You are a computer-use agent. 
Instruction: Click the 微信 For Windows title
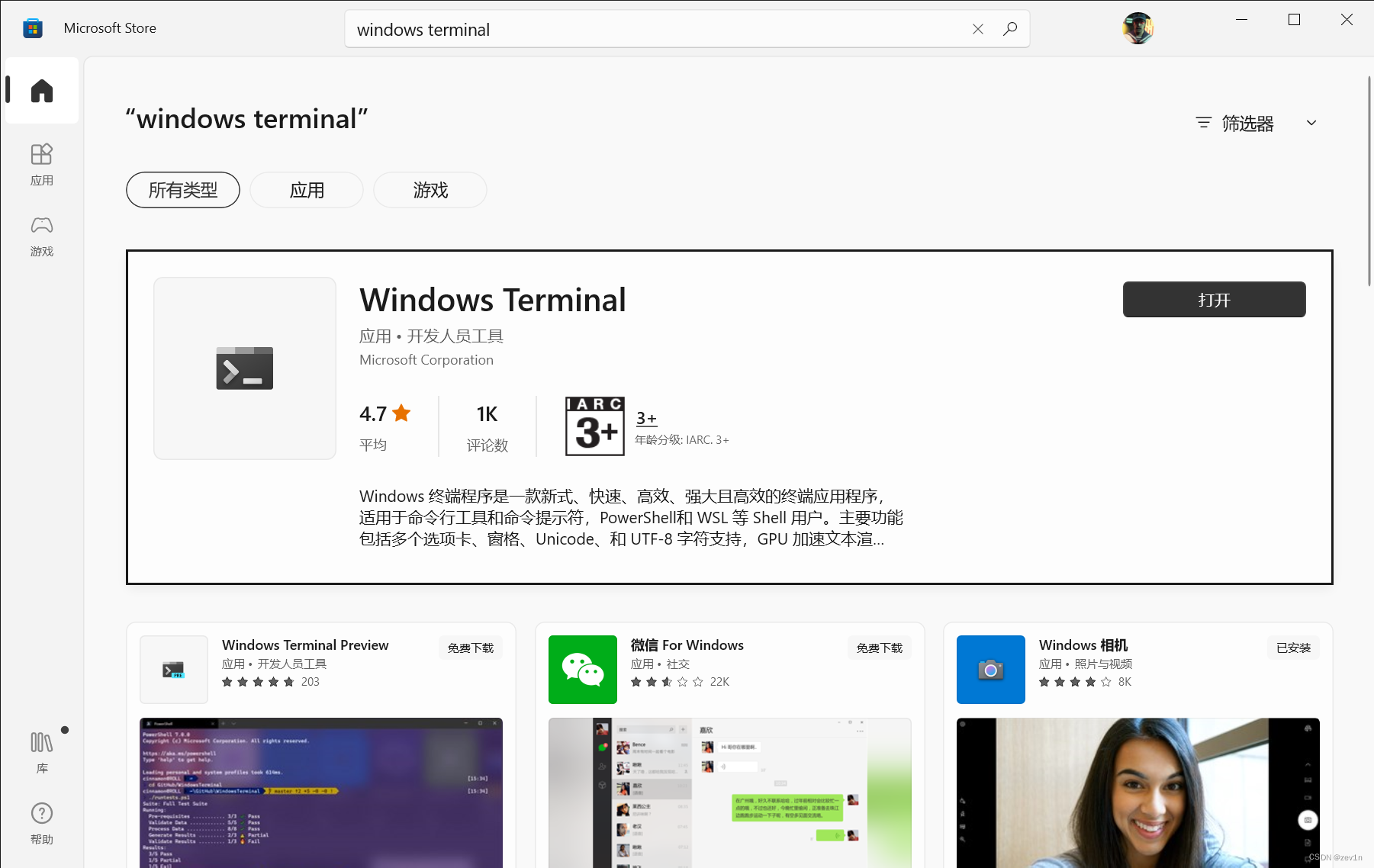pyautogui.click(x=687, y=645)
